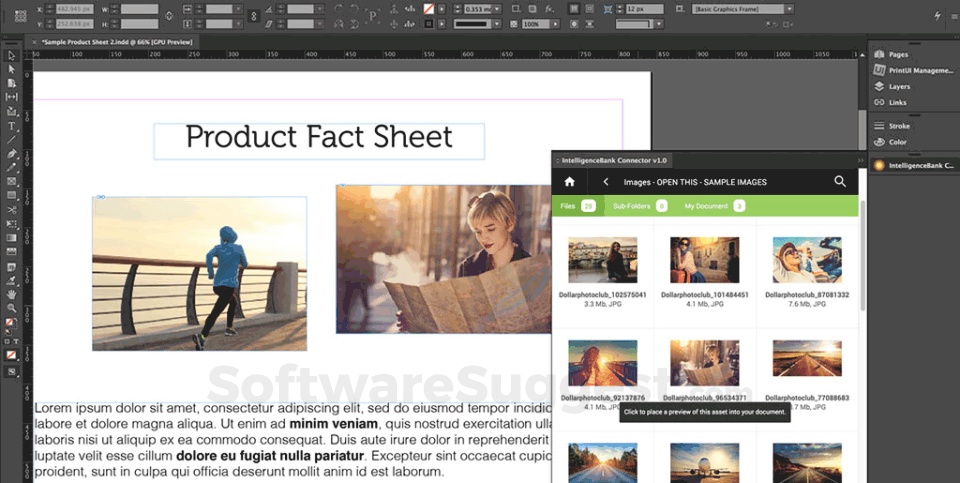
Task: Open the Links panel
Action: click(891, 102)
